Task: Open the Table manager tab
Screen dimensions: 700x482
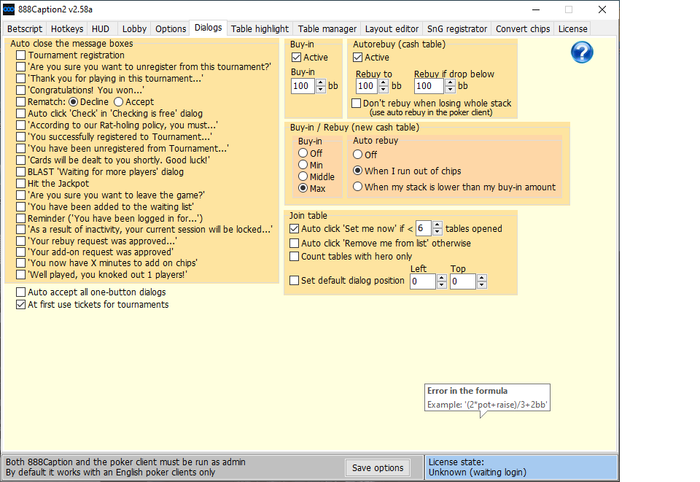Action: (x=327, y=29)
